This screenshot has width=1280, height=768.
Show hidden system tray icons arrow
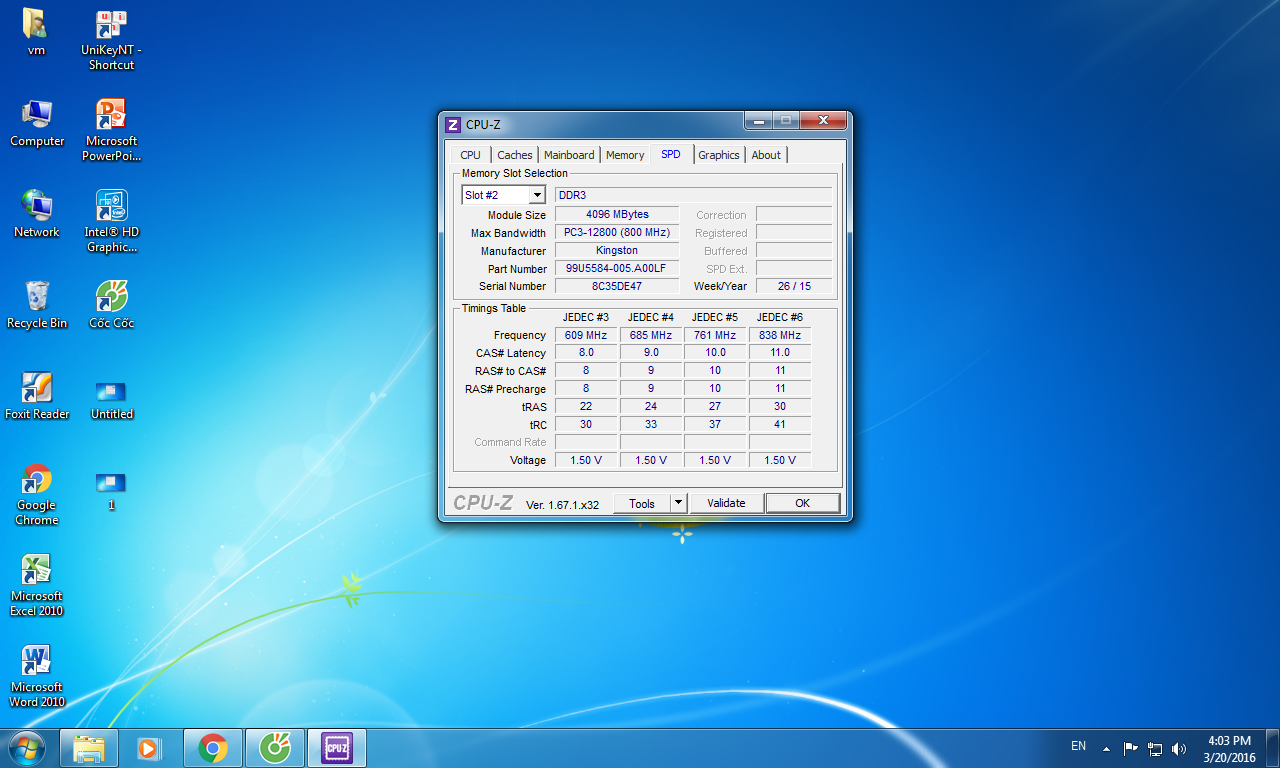tap(1106, 748)
